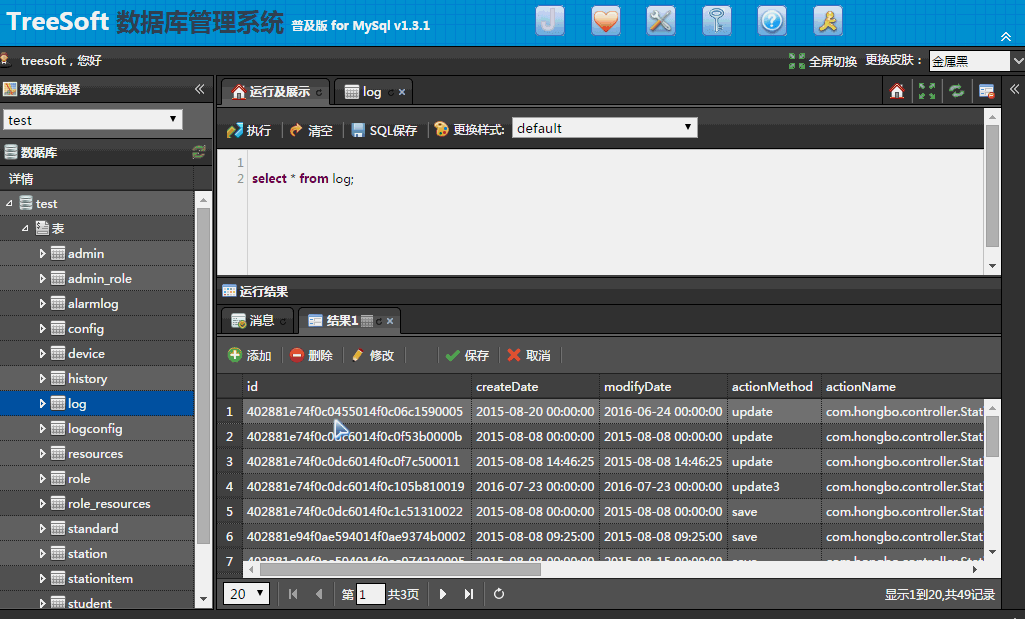1025x619 pixels.
Task: Expand the device table node
Action: [42, 353]
